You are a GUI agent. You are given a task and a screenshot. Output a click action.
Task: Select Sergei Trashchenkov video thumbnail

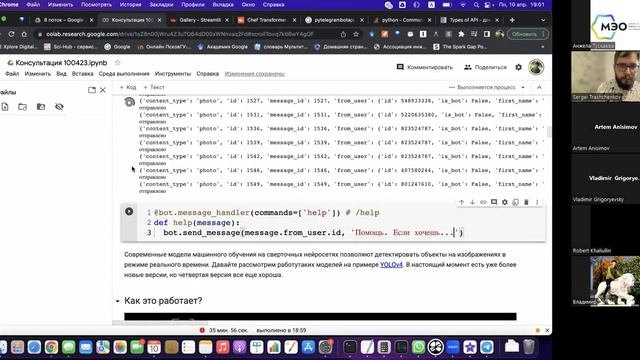(x=605, y=76)
